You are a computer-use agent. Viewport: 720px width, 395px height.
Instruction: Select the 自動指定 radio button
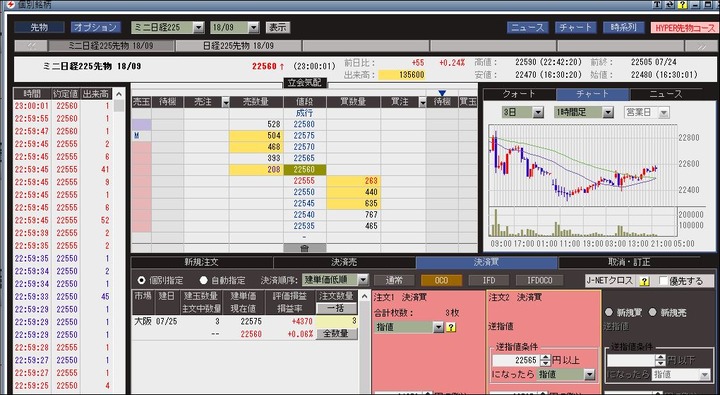tap(203, 280)
